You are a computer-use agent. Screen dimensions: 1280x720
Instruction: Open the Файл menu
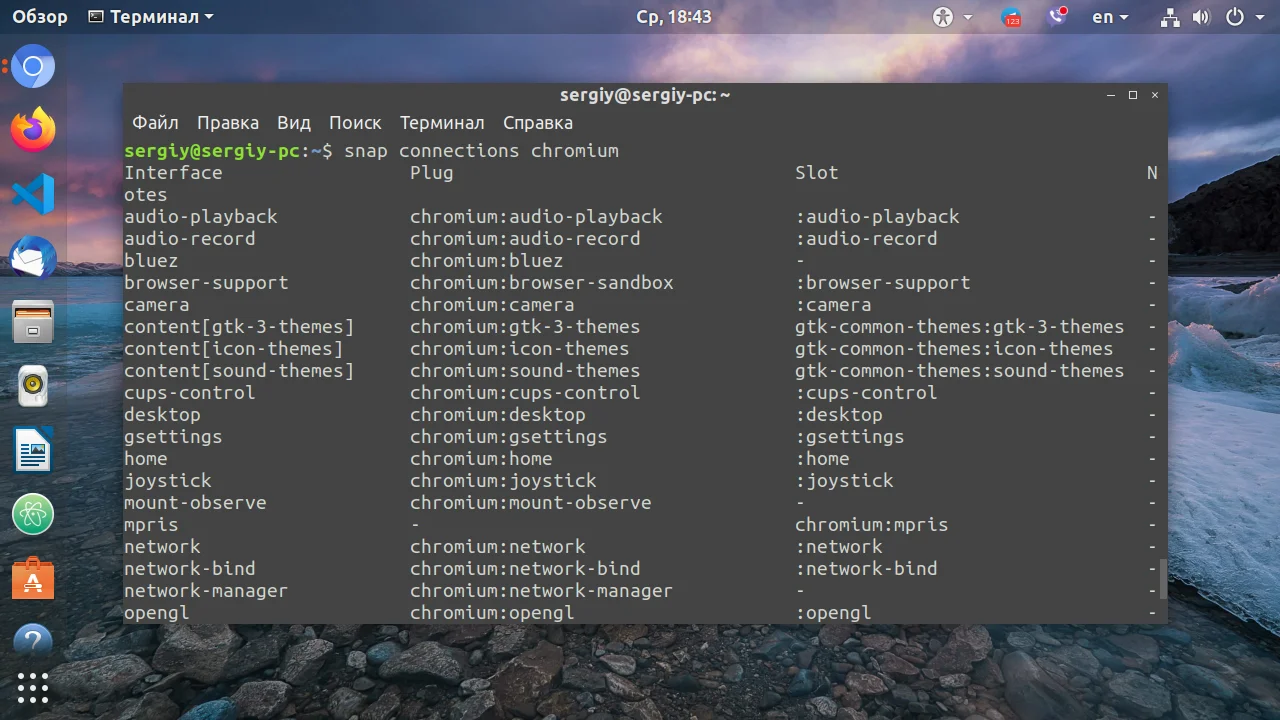[155, 123]
